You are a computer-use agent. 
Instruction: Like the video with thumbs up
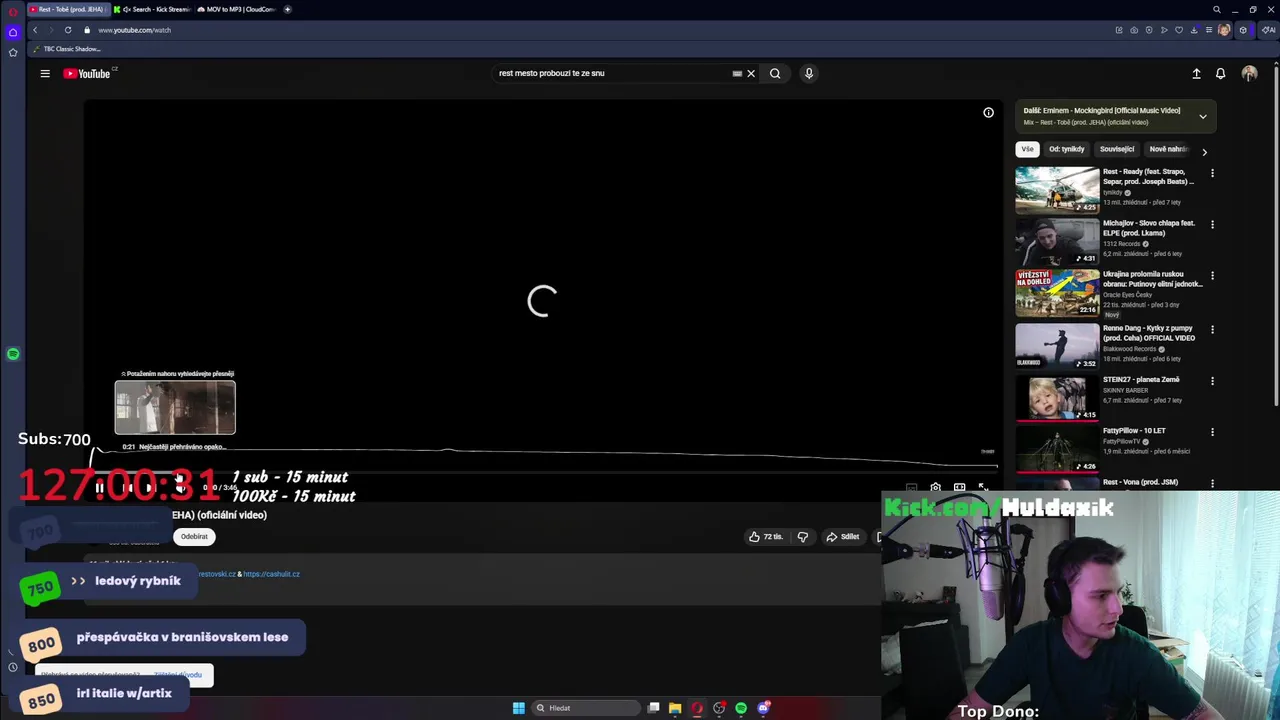[x=766, y=537]
